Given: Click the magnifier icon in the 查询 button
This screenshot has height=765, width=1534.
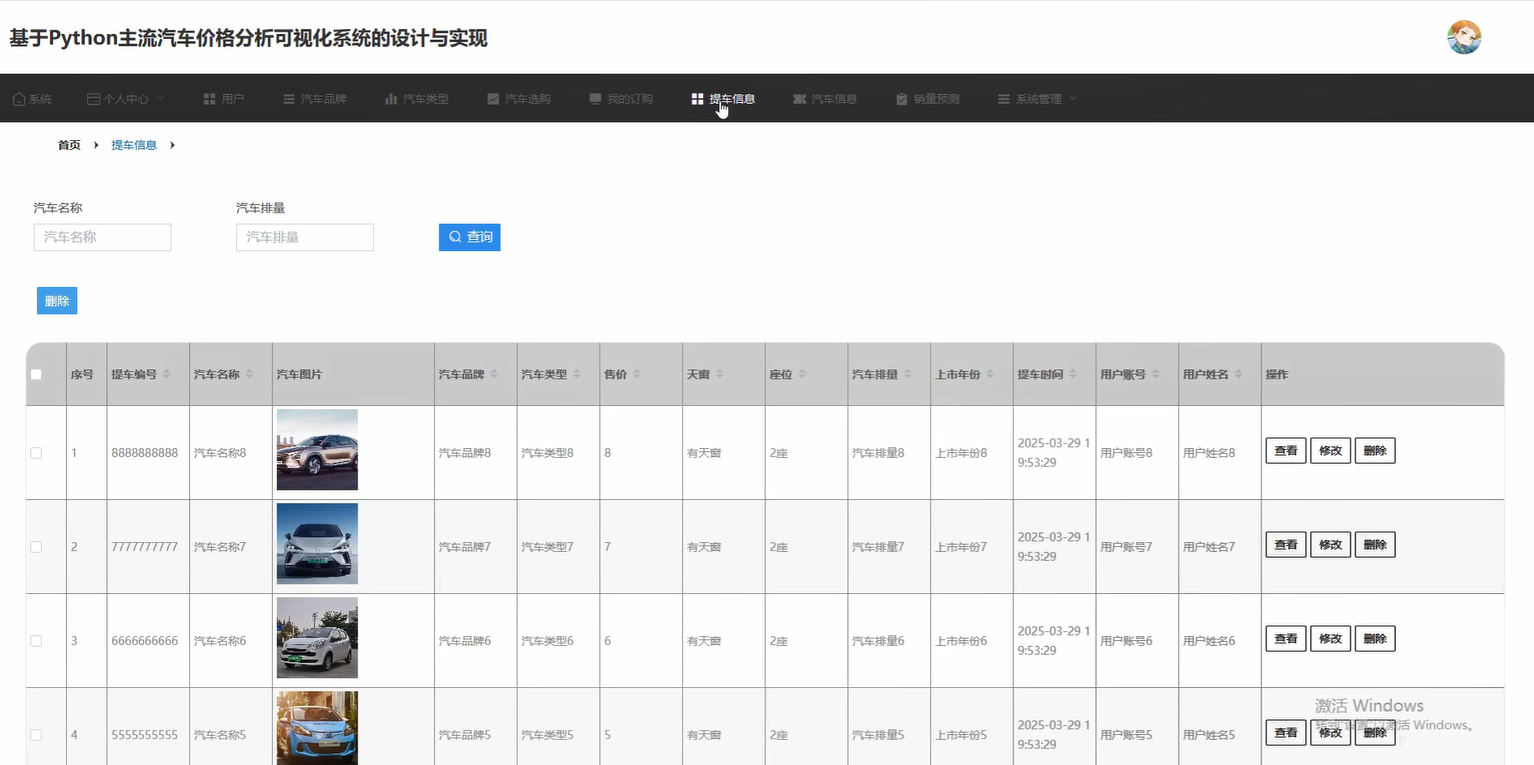Looking at the screenshot, I should tap(455, 237).
